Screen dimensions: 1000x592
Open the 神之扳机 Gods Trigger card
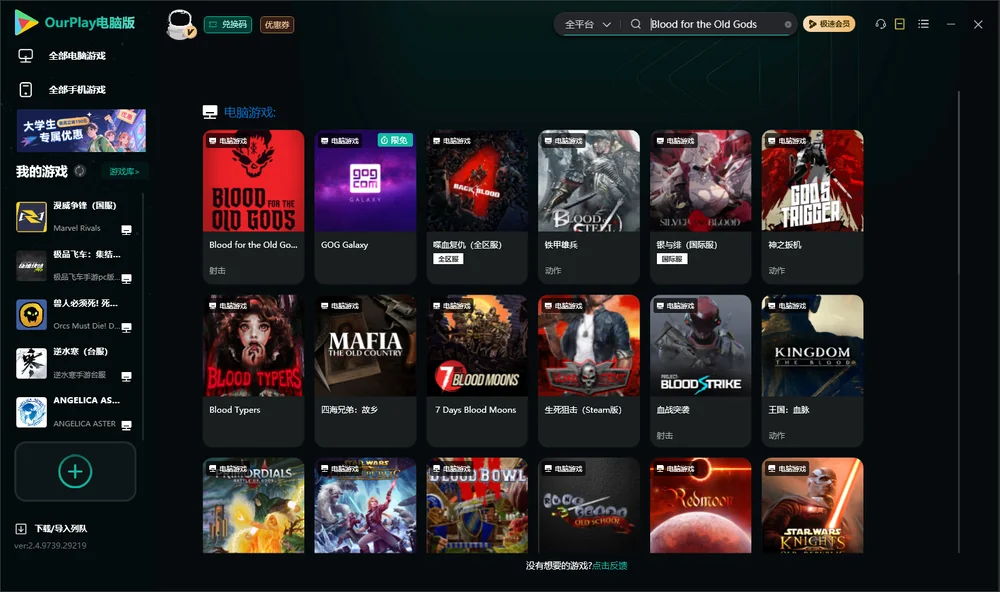[812, 207]
